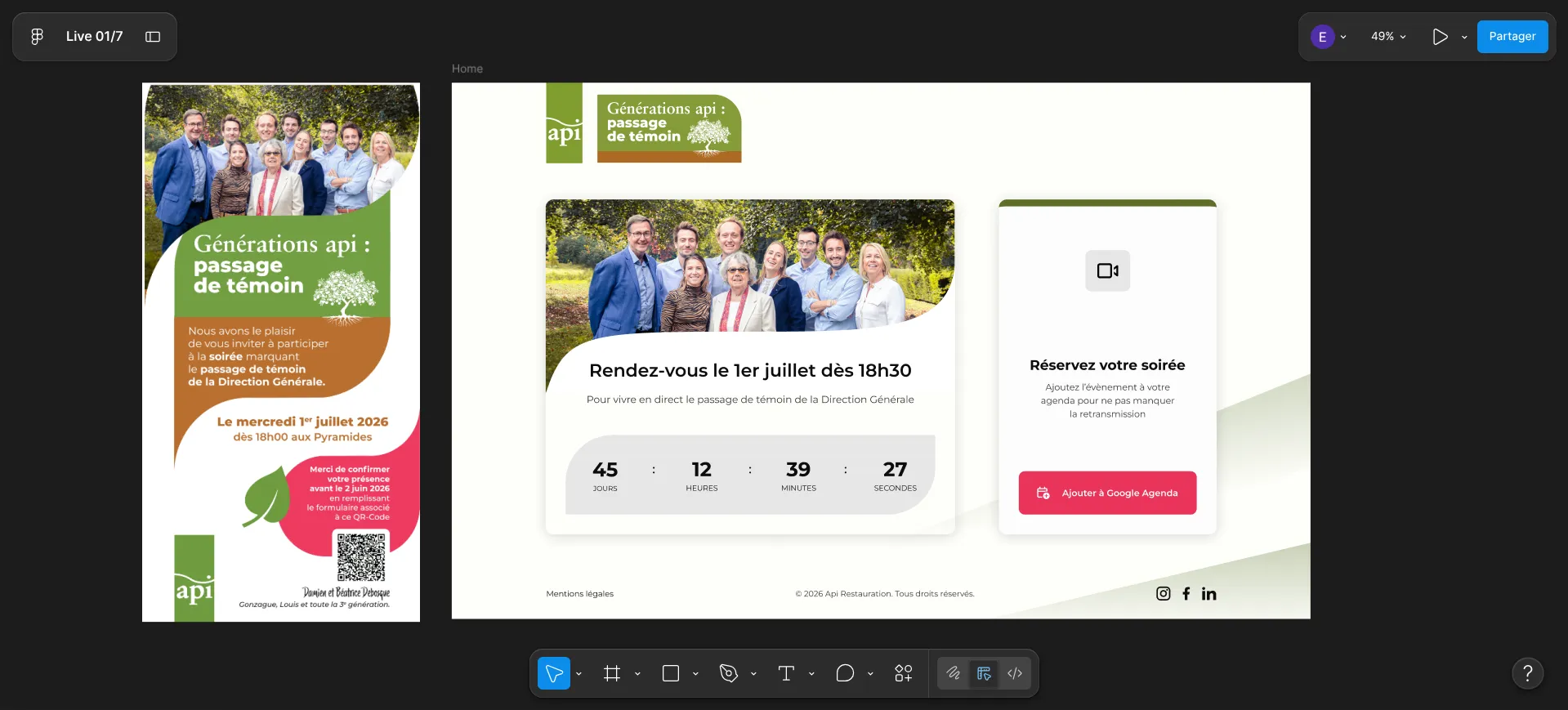
Task: Click the green api logo in Home frame
Action: point(564,123)
